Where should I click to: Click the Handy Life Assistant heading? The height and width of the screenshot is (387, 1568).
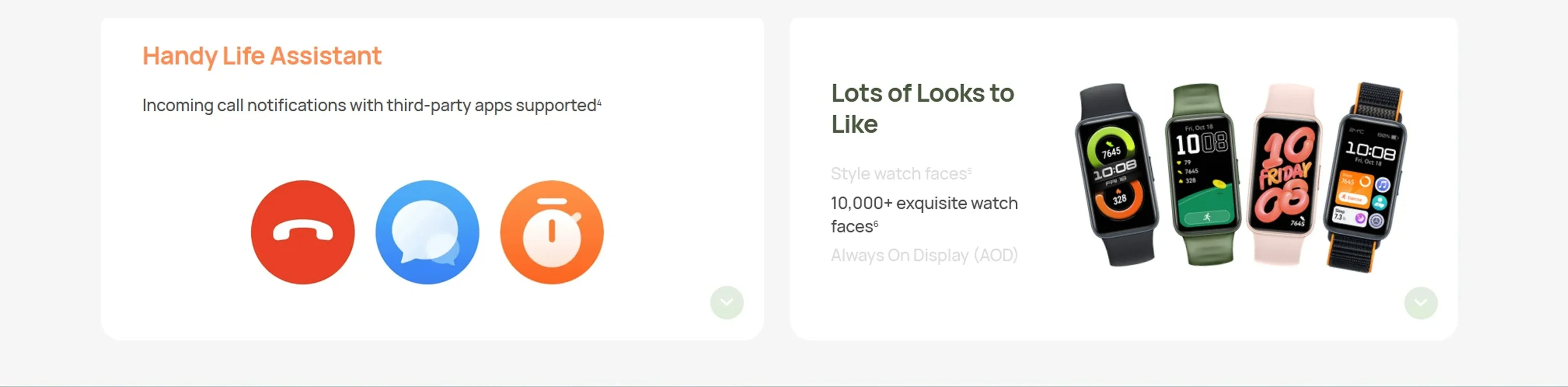coord(262,56)
